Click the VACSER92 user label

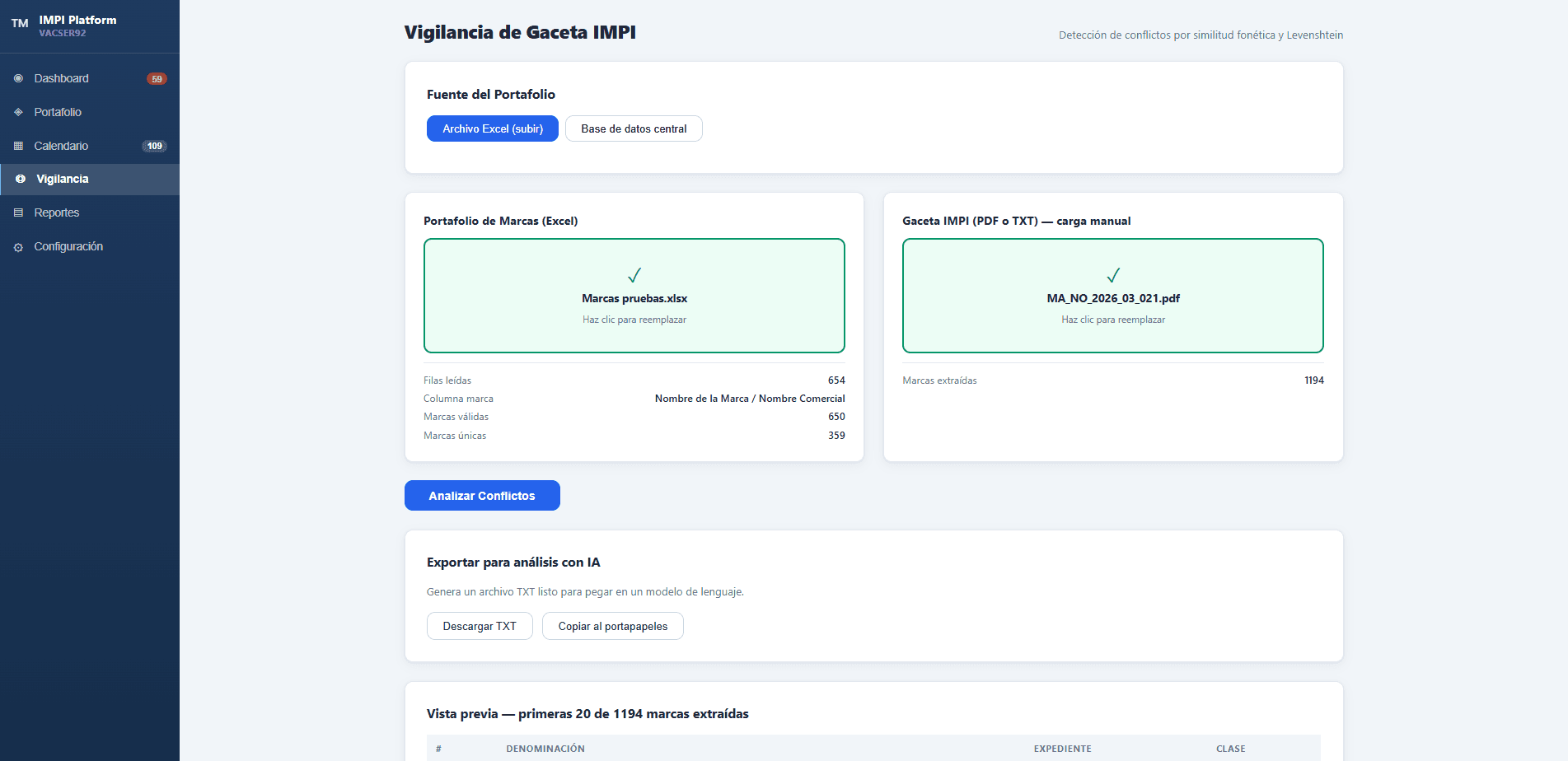click(x=63, y=34)
